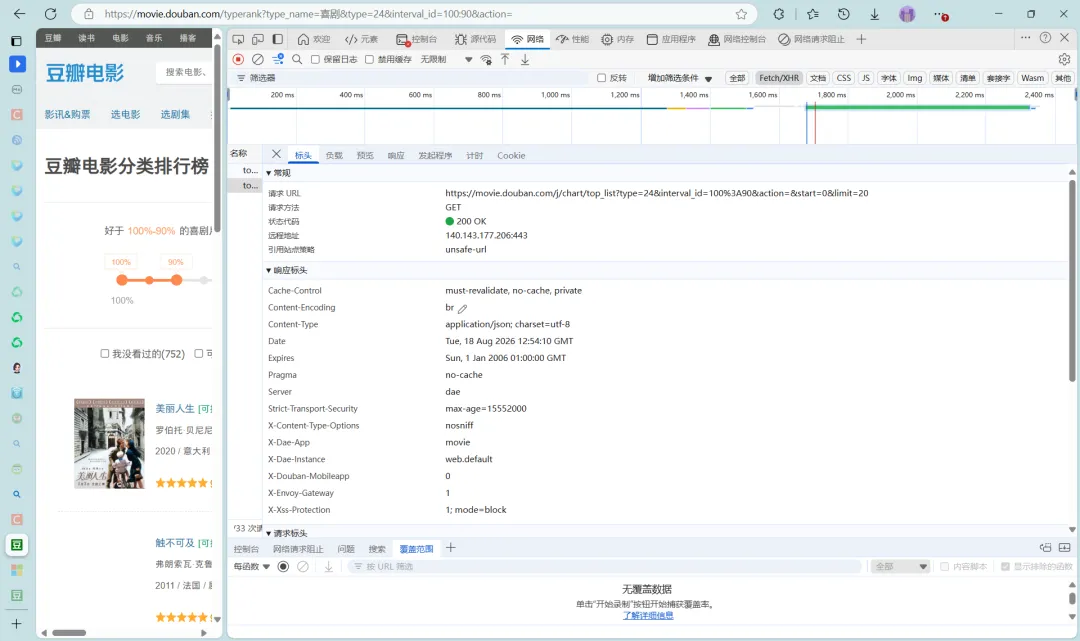The width and height of the screenshot is (1080, 641).
Task: Switch to the 源代码 sources tab
Action: pyautogui.click(x=475, y=39)
